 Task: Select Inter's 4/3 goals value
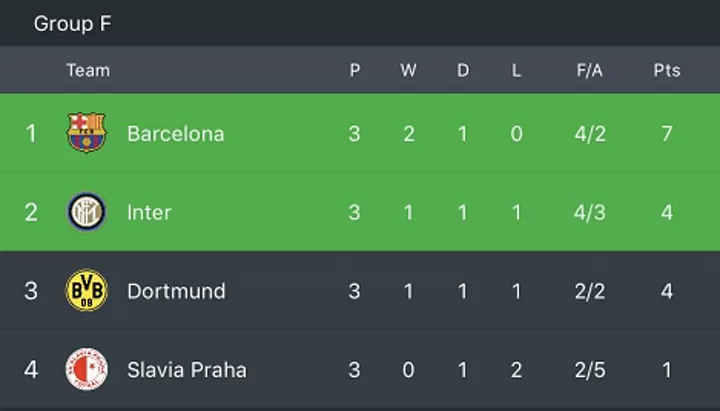pos(590,213)
